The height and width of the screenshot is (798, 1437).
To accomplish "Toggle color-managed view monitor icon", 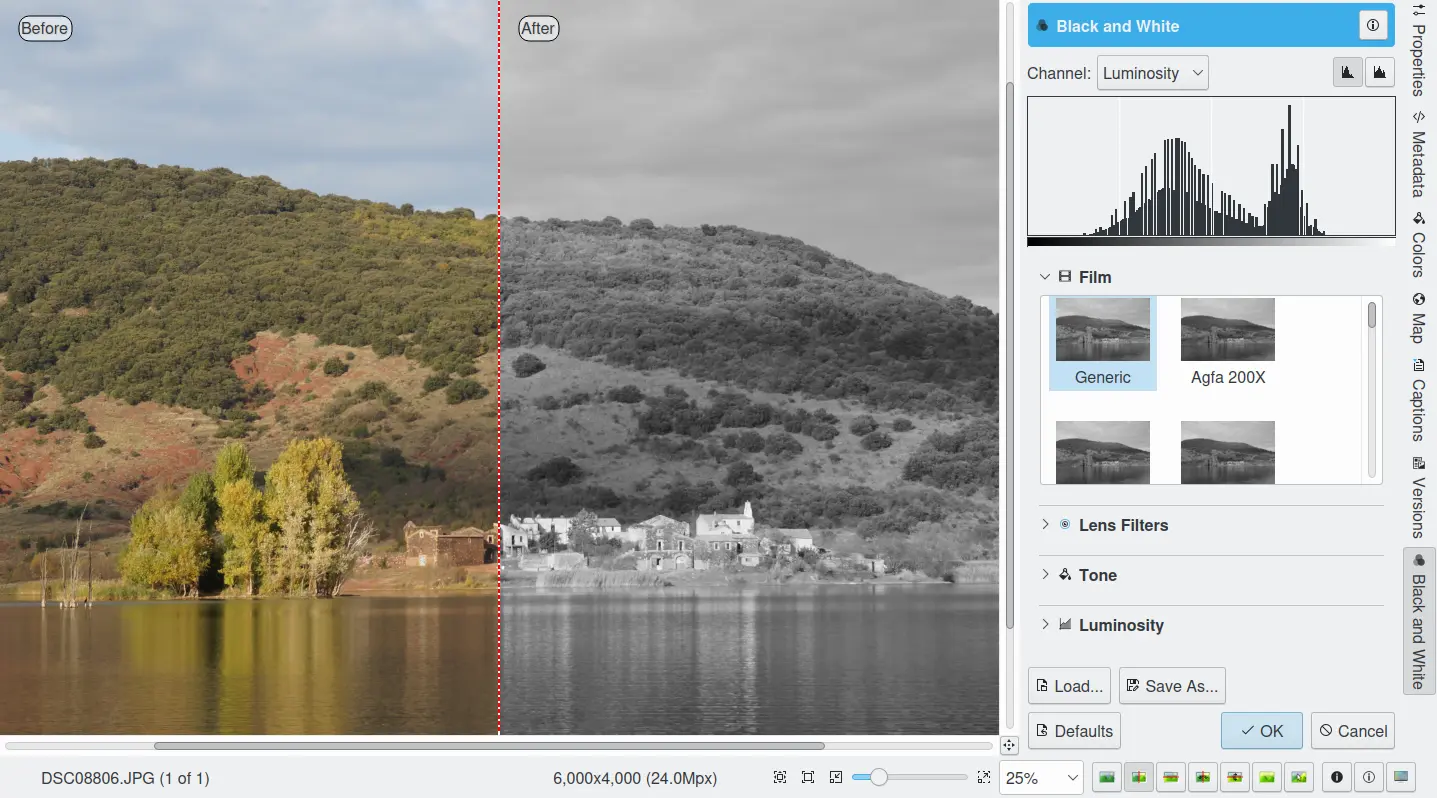I will 1401,777.
